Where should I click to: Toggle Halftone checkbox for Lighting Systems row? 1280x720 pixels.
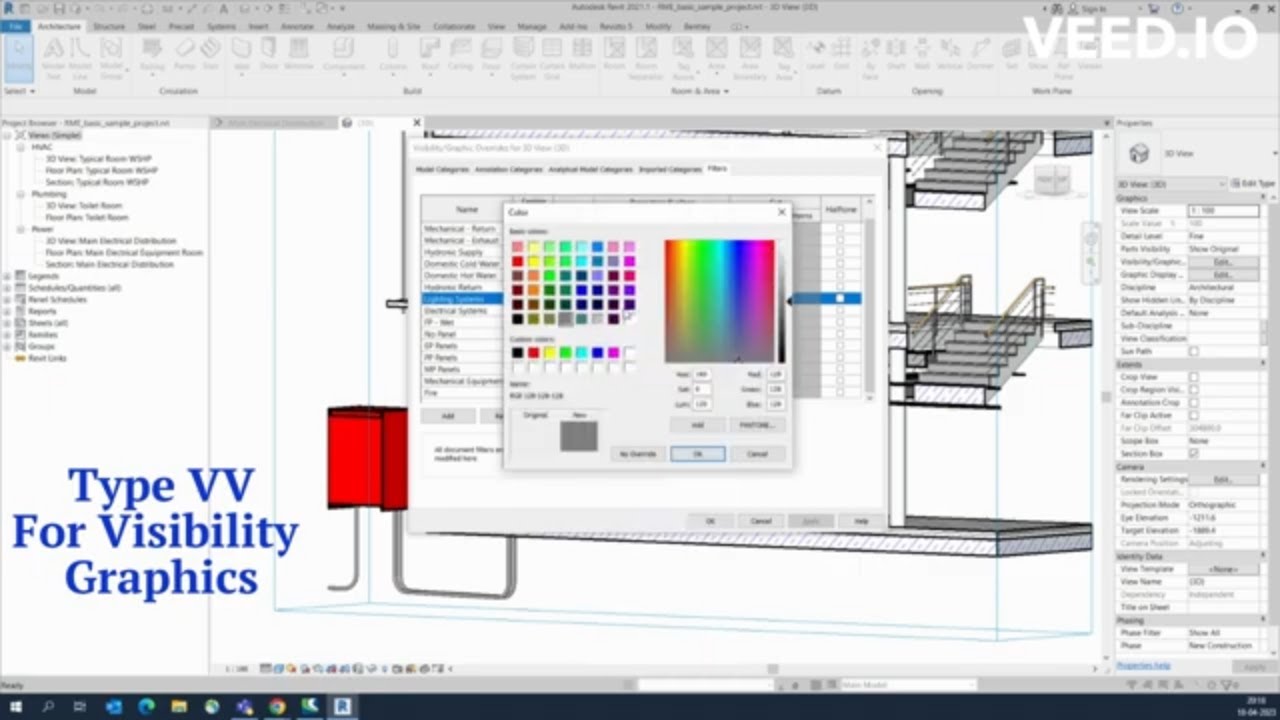click(840, 298)
